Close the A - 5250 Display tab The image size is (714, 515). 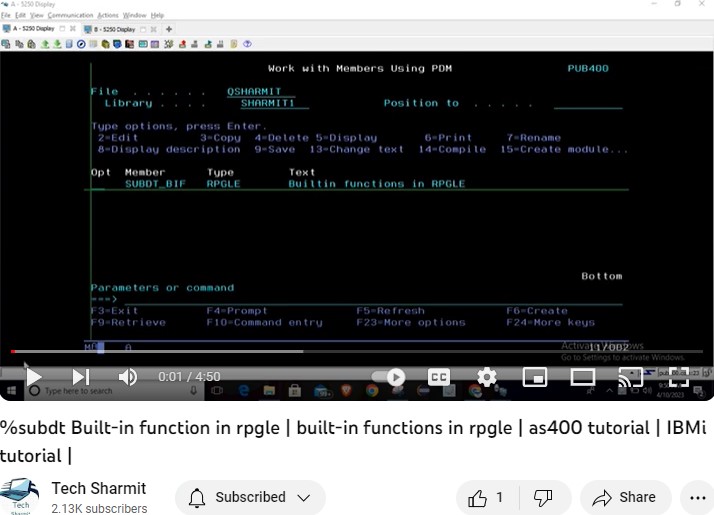coord(72,29)
